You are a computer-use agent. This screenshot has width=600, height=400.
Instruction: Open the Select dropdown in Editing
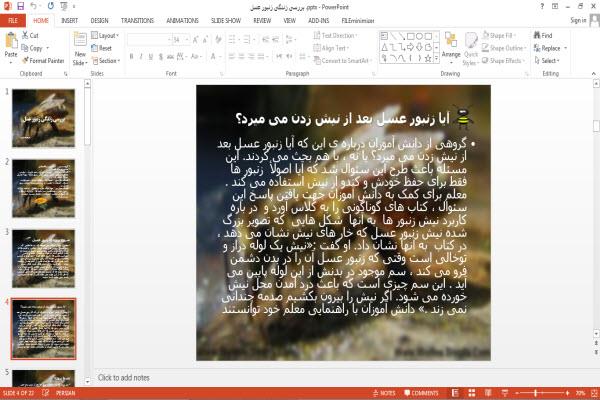tap(547, 60)
